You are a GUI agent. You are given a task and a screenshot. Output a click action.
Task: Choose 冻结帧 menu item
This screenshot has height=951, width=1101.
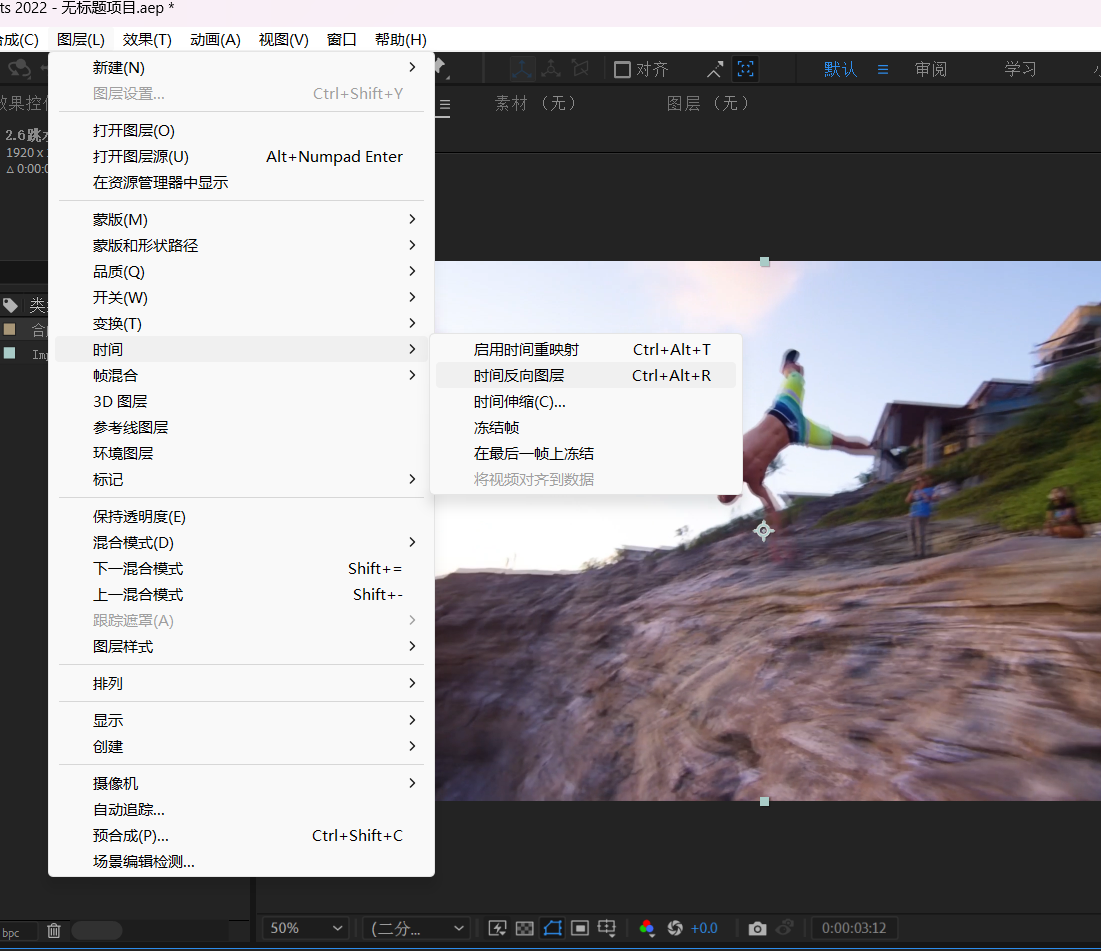(x=586, y=427)
